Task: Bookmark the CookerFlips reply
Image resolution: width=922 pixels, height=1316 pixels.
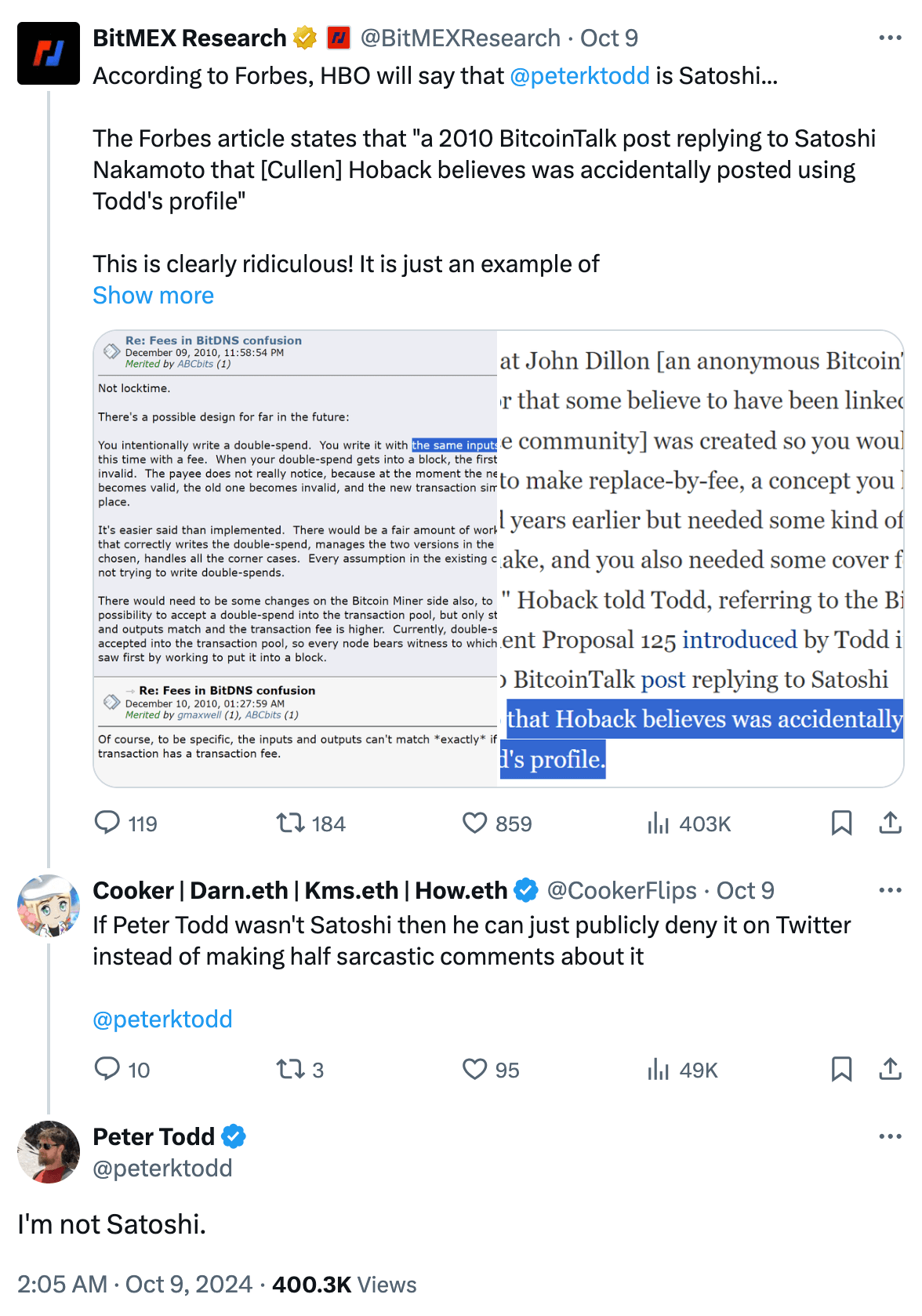Action: pos(843,1069)
